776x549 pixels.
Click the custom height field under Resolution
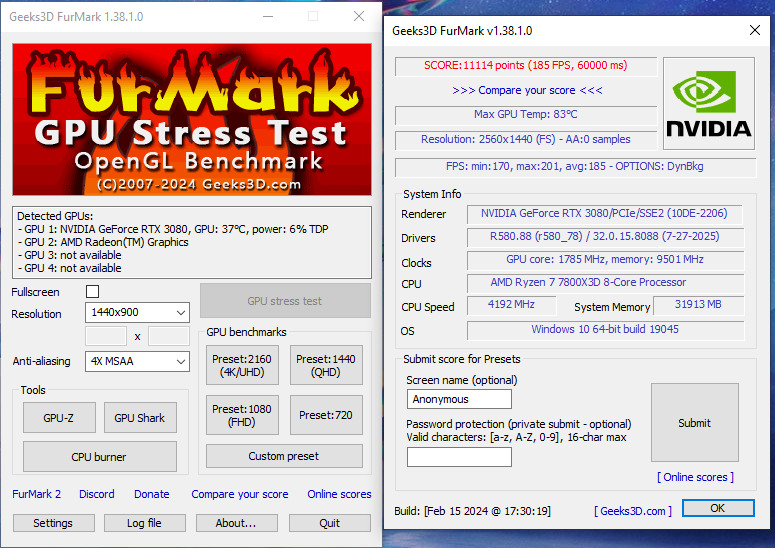[169, 336]
